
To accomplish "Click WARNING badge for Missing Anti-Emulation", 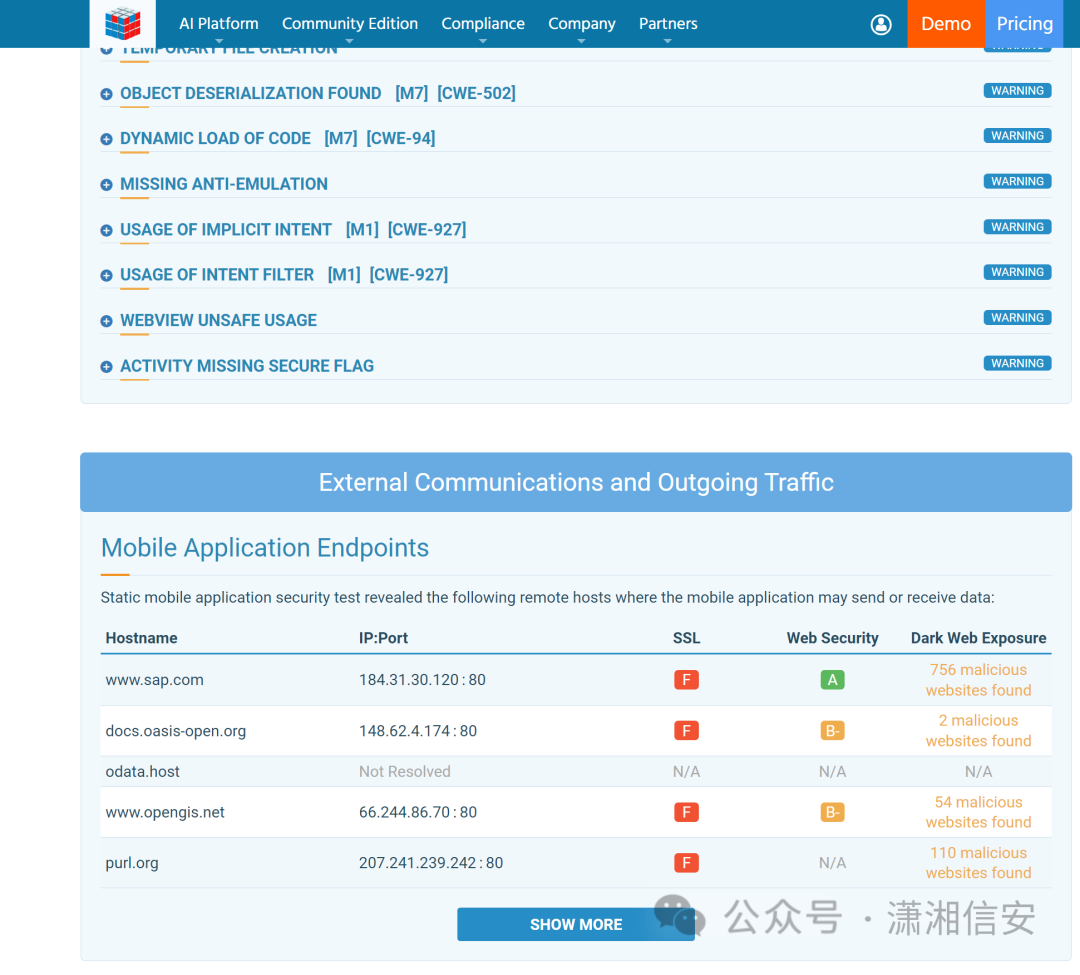I will point(1017,181).
